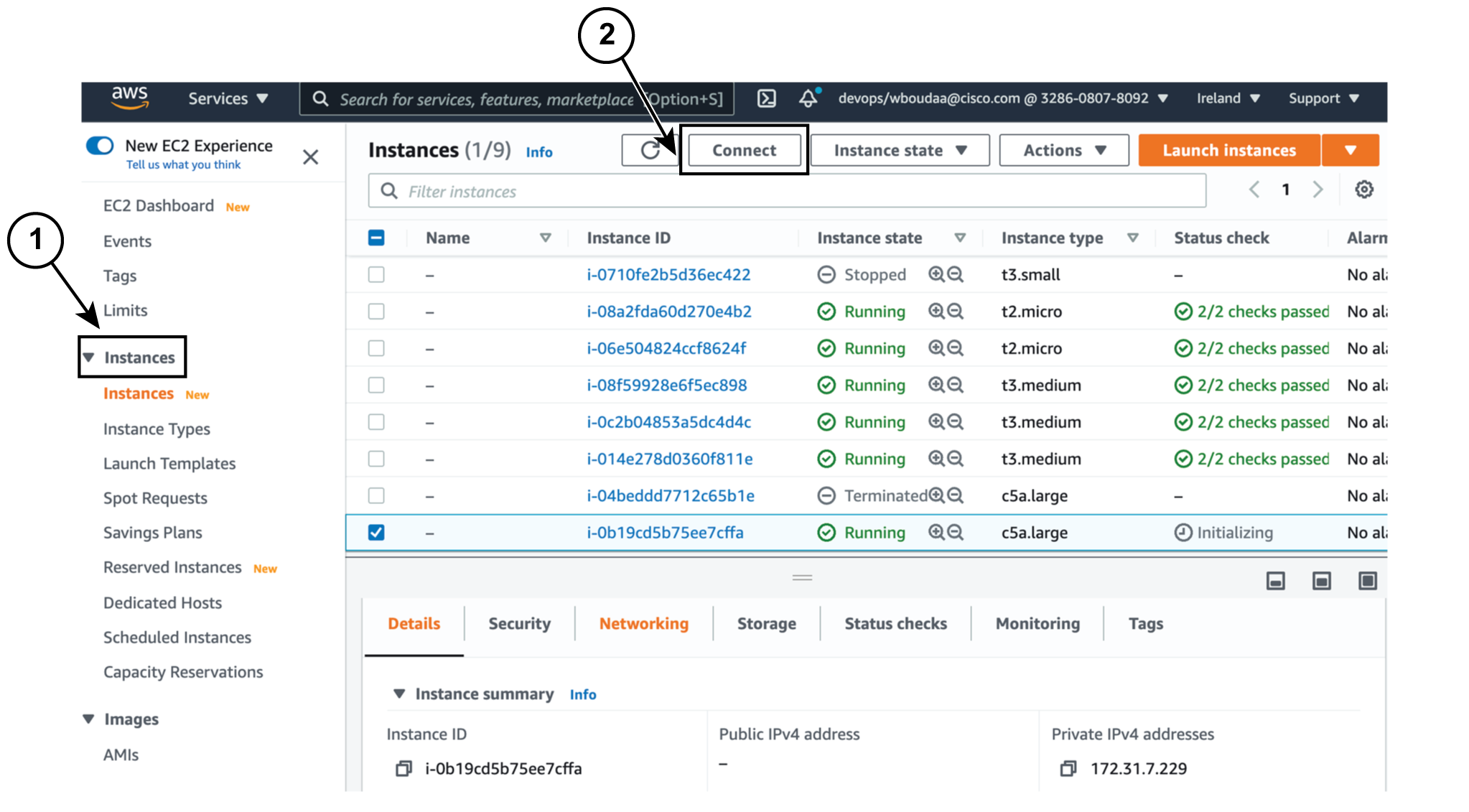Viewport: 1469px width, 812px height.
Task: Zoom out filter for i-0c2b04853a5dc4d4c state
Action: (955, 421)
